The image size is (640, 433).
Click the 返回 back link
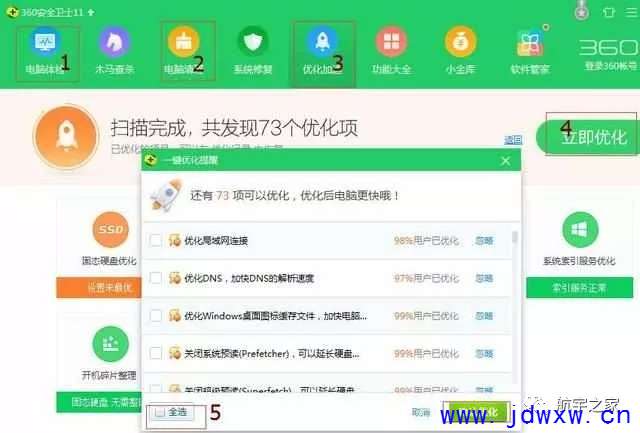click(513, 140)
